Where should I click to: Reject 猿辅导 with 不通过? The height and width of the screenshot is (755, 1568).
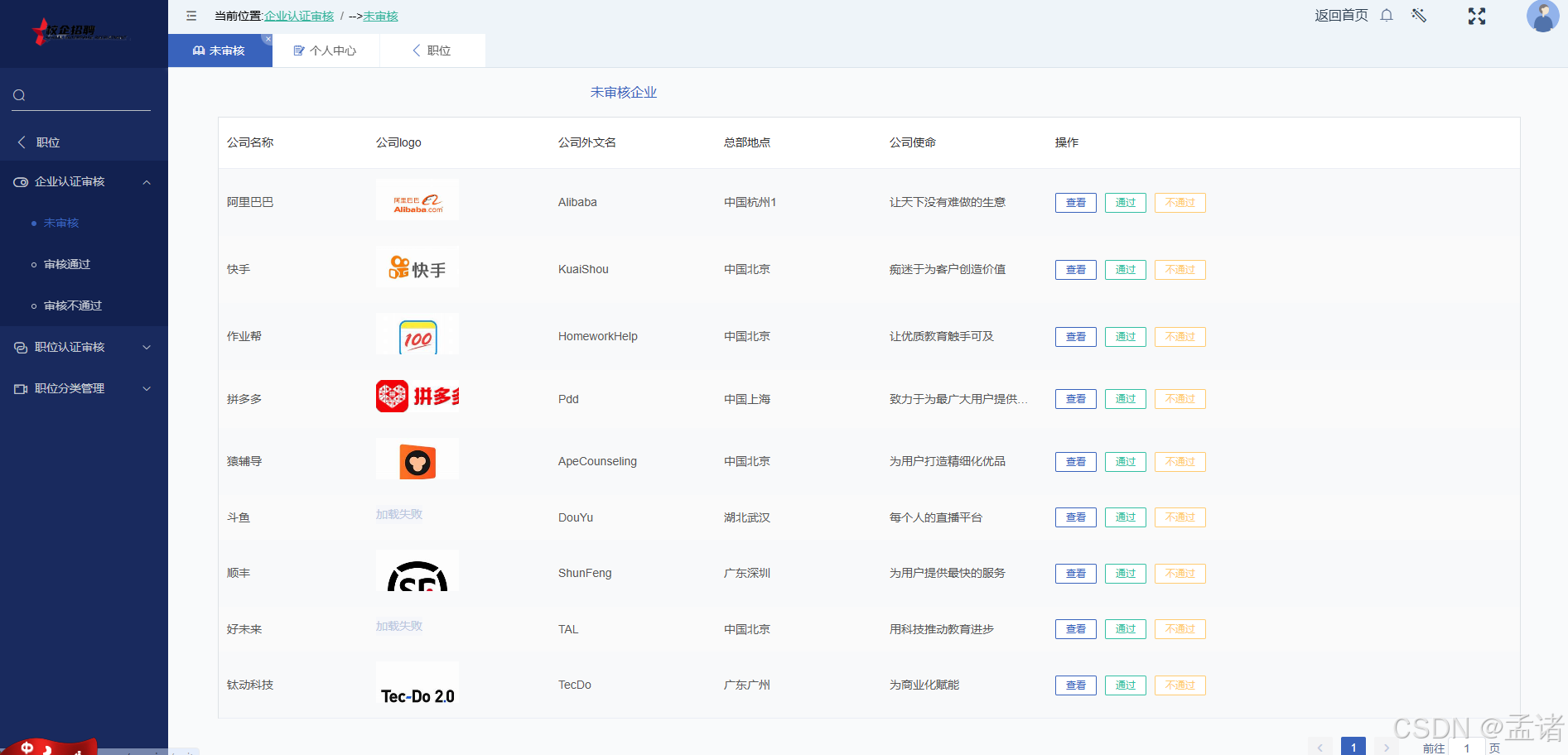[x=1180, y=462]
